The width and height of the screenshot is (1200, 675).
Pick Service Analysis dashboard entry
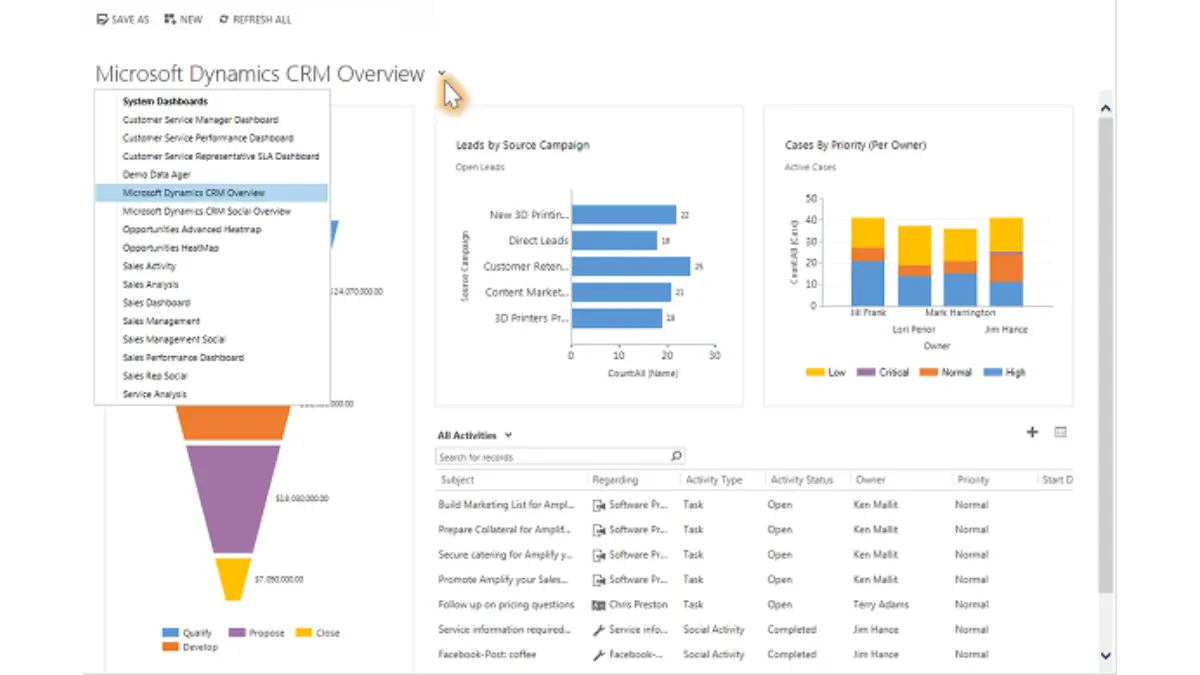[154, 394]
